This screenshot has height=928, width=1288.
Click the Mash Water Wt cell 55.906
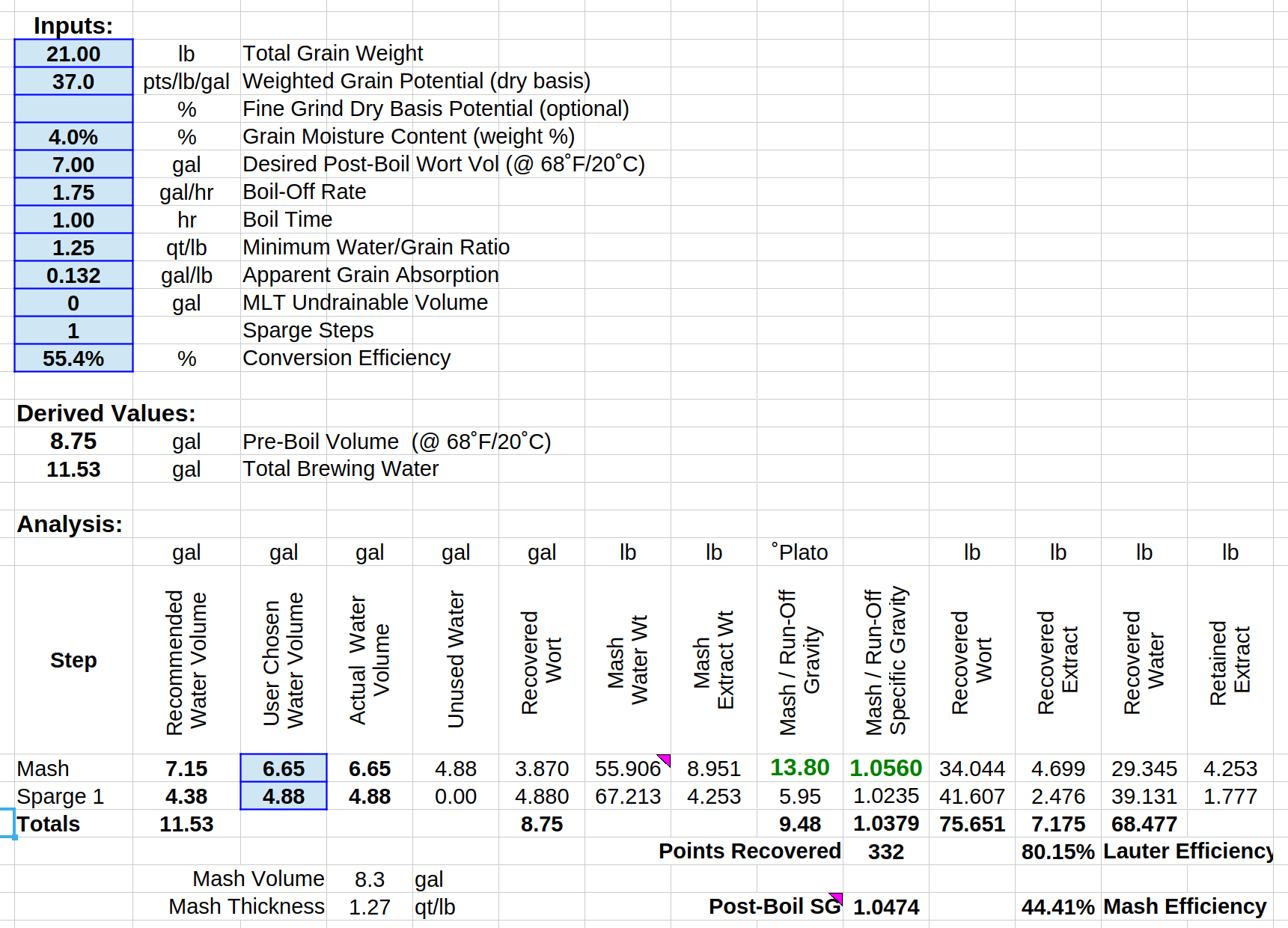click(628, 769)
